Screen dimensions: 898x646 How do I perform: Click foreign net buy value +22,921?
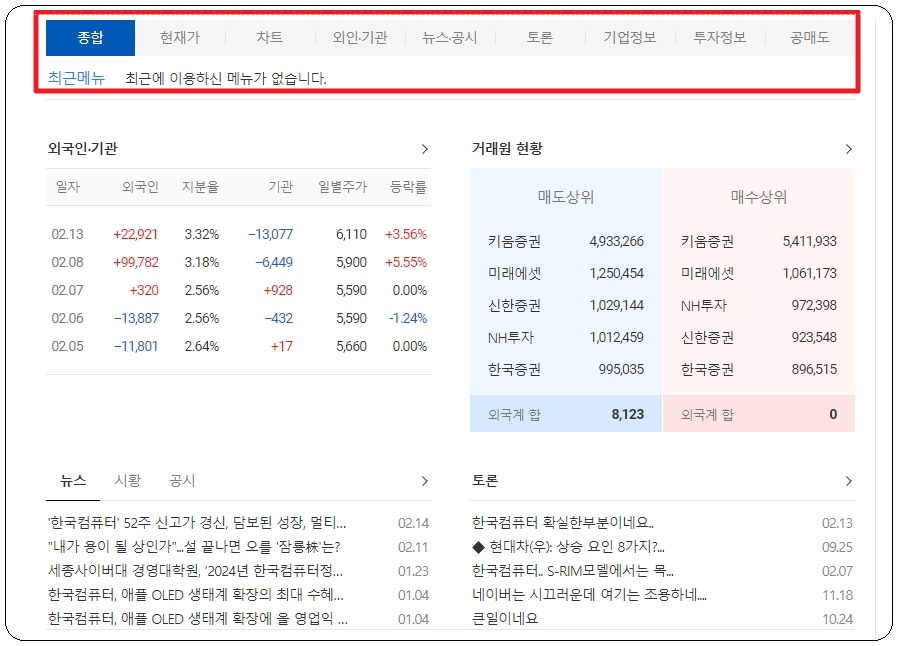click(x=135, y=234)
